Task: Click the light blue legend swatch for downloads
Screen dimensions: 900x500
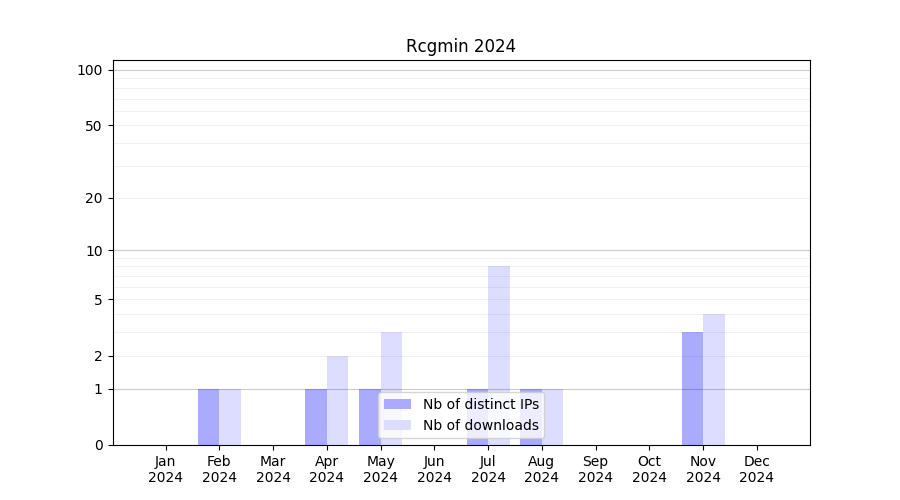Action: [x=397, y=425]
